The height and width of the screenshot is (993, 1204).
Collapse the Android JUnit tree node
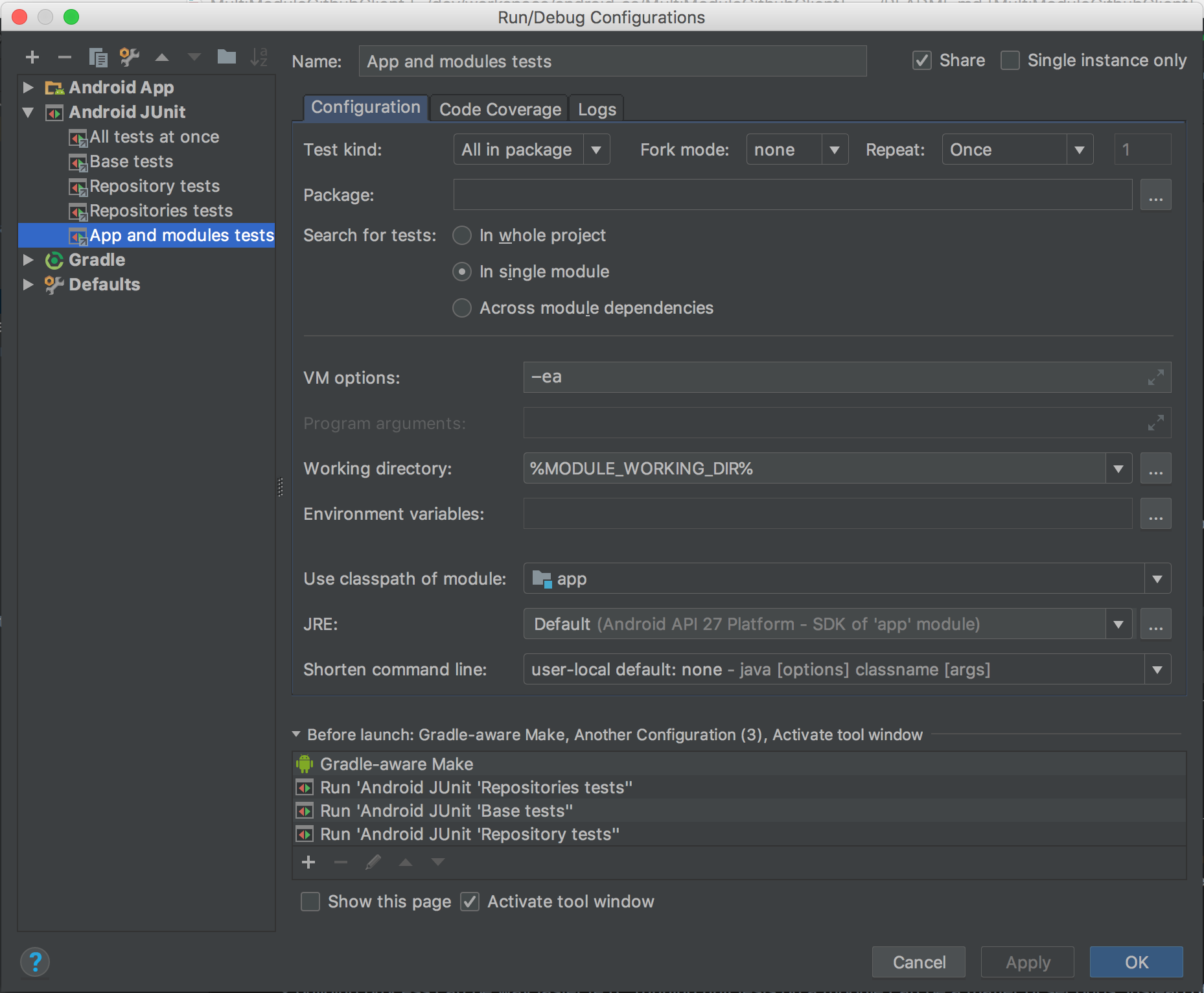(x=28, y=112)
